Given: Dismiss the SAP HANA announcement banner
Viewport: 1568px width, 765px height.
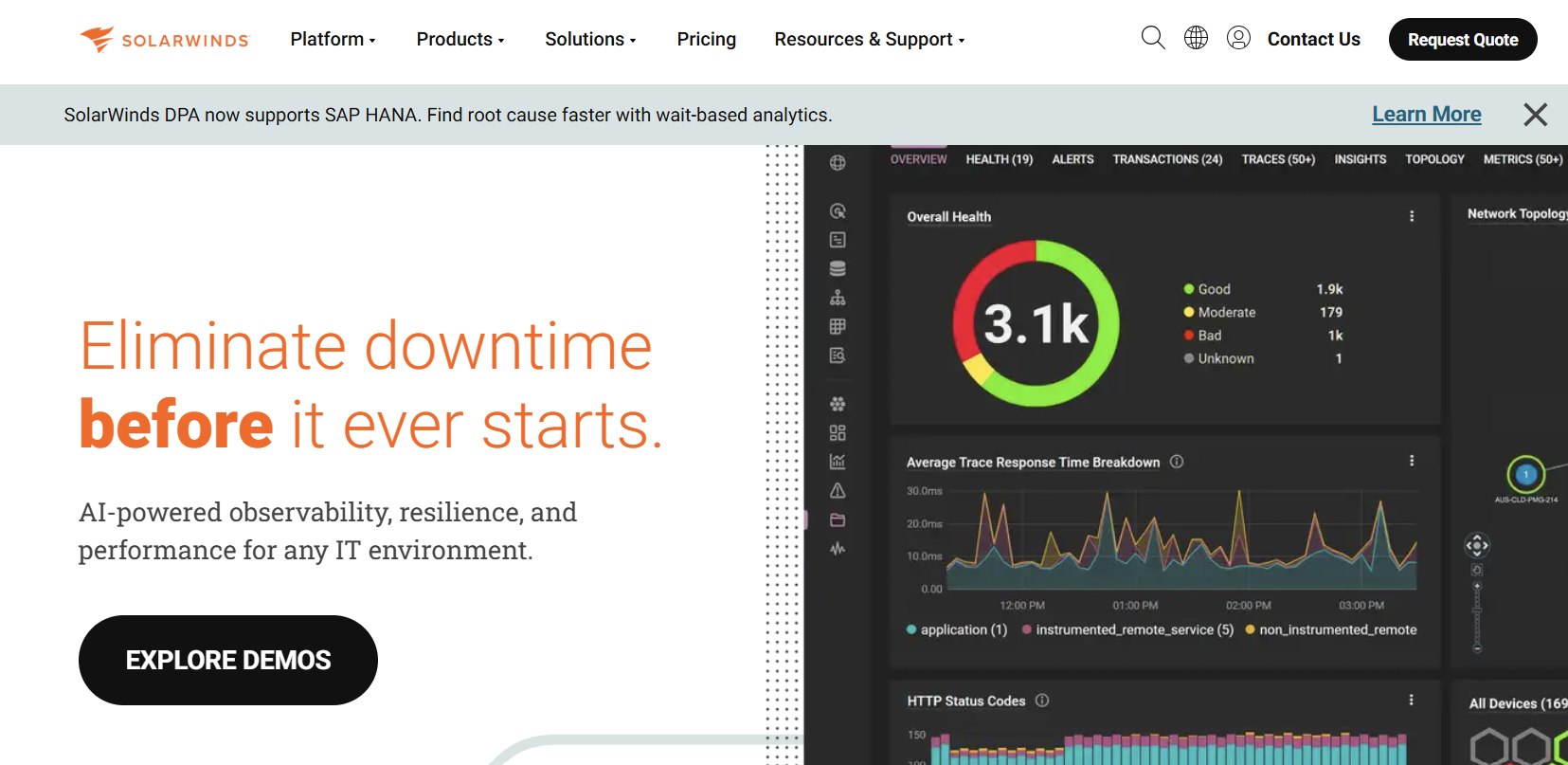Looking at the screenshot, I should 1535,115.
